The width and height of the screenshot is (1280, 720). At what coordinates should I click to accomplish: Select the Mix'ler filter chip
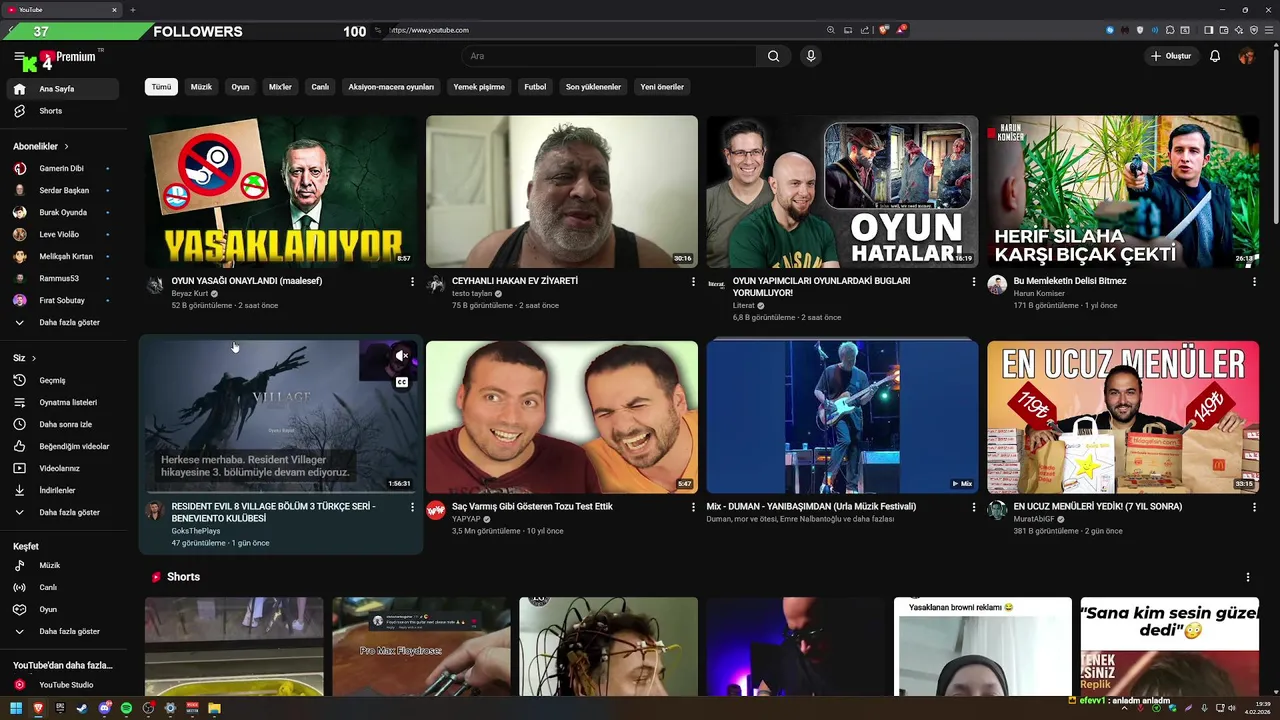pyautogui.click(x=280, y=87)
